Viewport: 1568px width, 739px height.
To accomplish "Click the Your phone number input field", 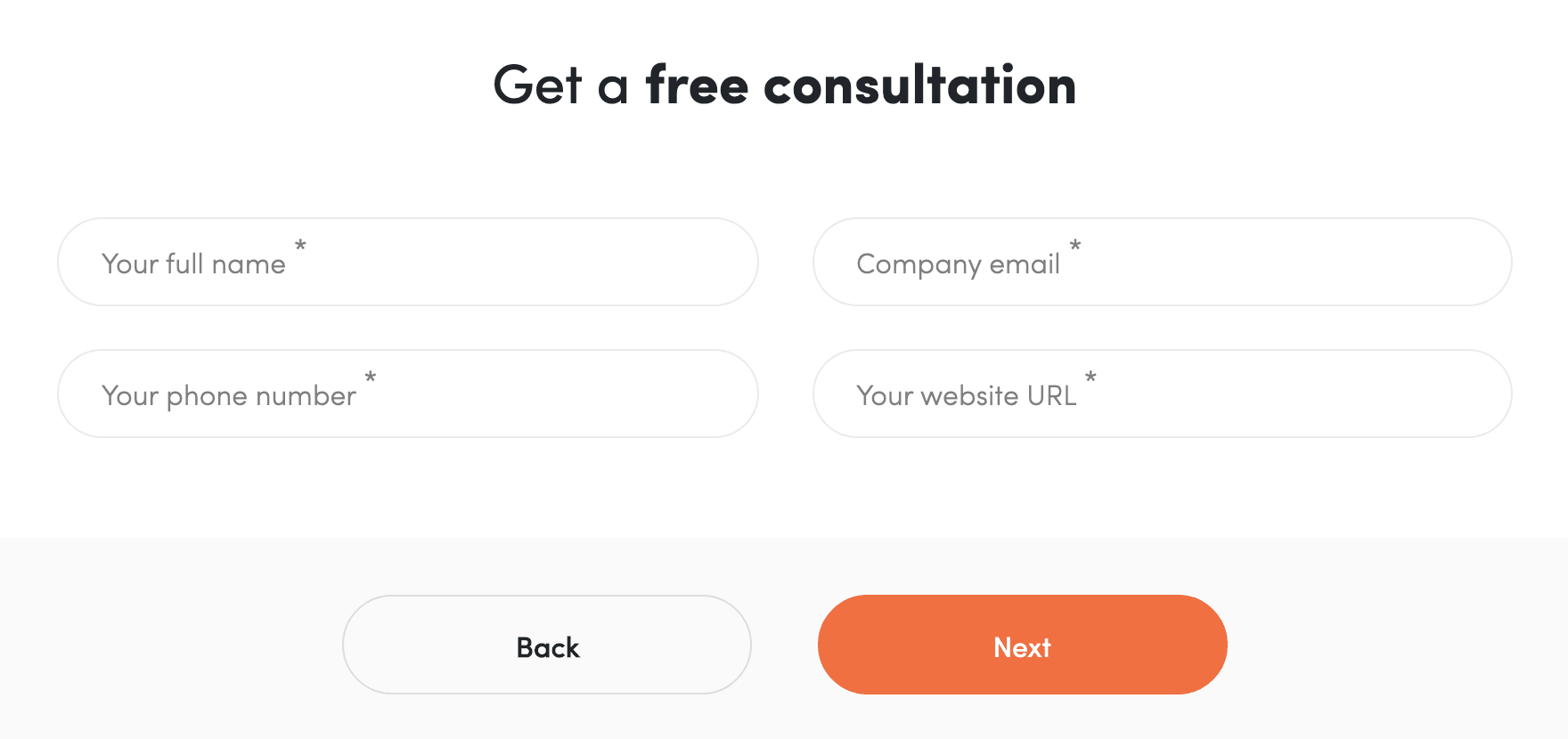I will pyautogui.click(x=406, y=394).
